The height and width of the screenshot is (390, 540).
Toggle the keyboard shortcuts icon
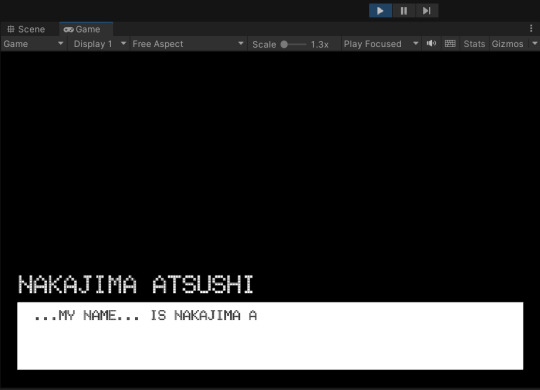[450, 43]
